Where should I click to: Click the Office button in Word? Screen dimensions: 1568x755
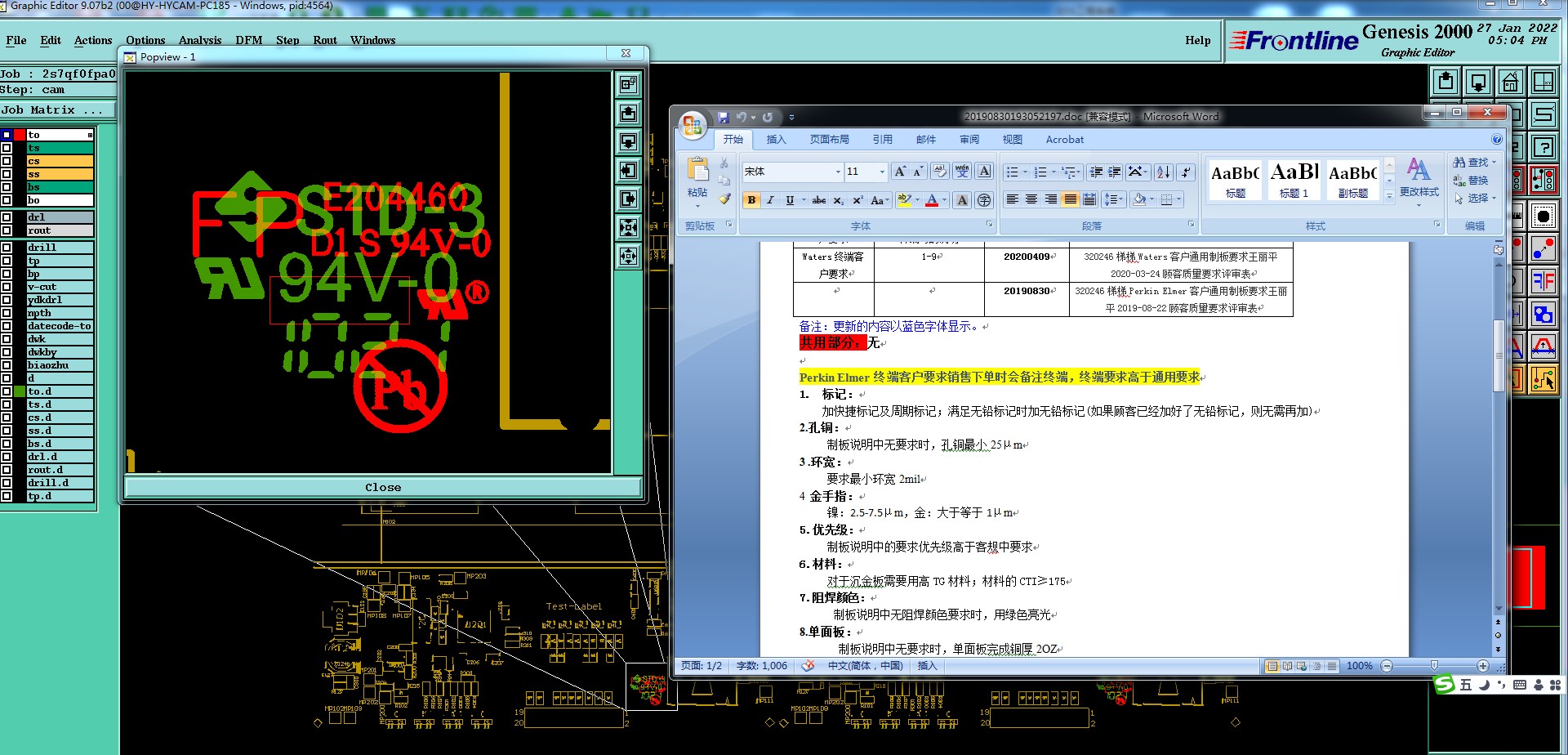[x=693, y=125]
